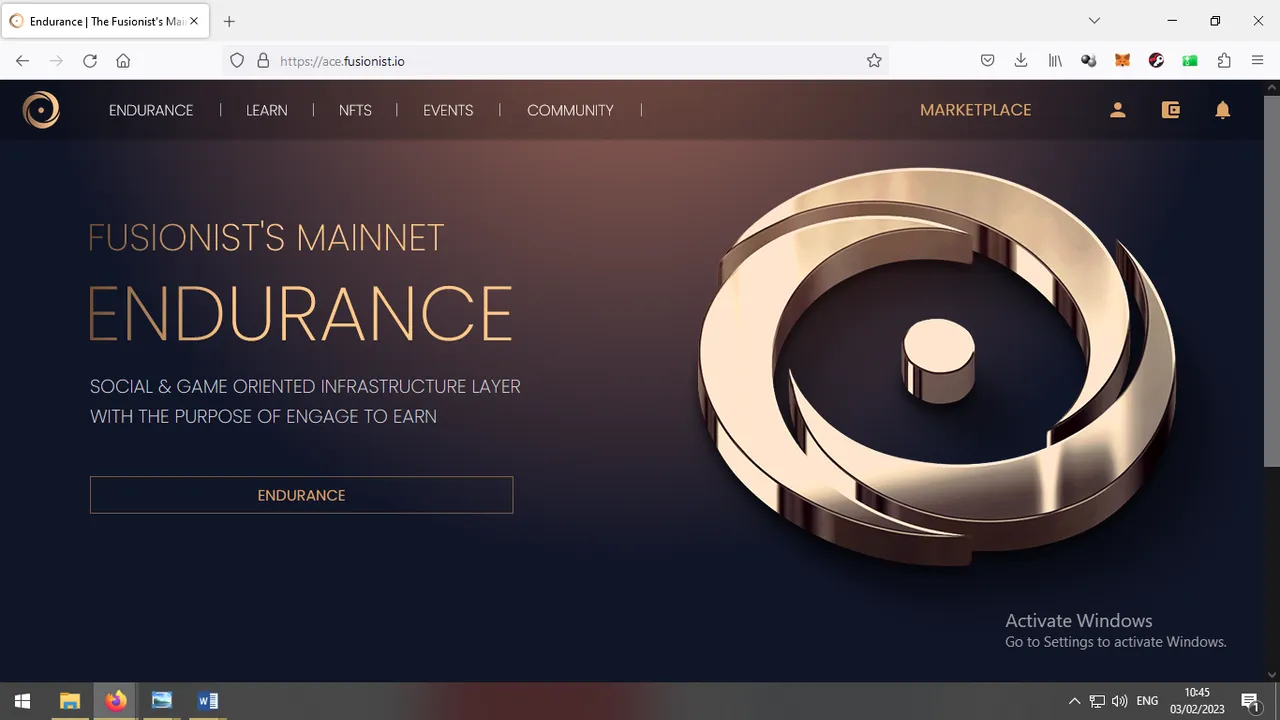Screen dimensions: 1280x720
Task: Click the red circular extension icon
Action: [1157, 61]
